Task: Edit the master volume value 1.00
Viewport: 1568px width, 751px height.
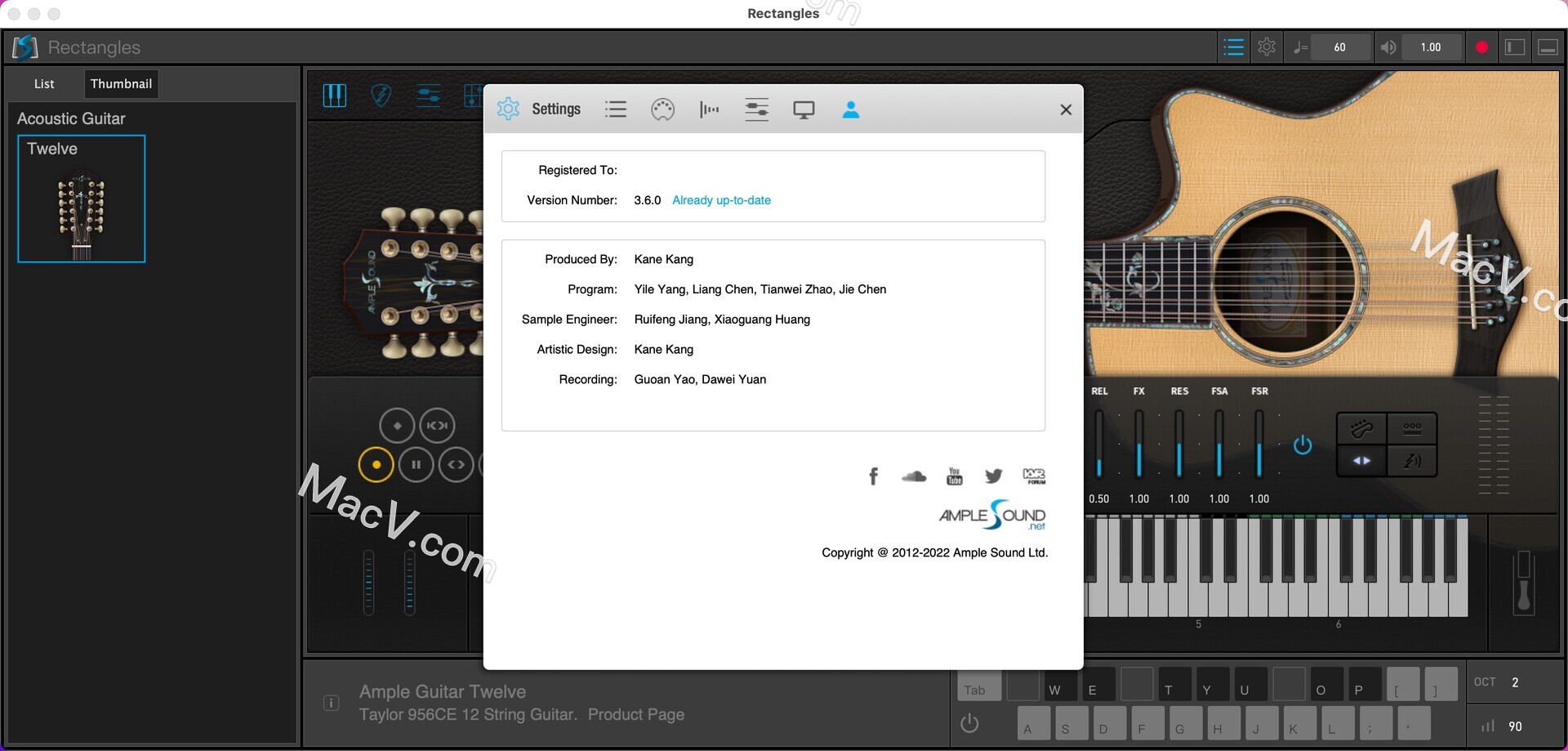Action: [1431, 47]
